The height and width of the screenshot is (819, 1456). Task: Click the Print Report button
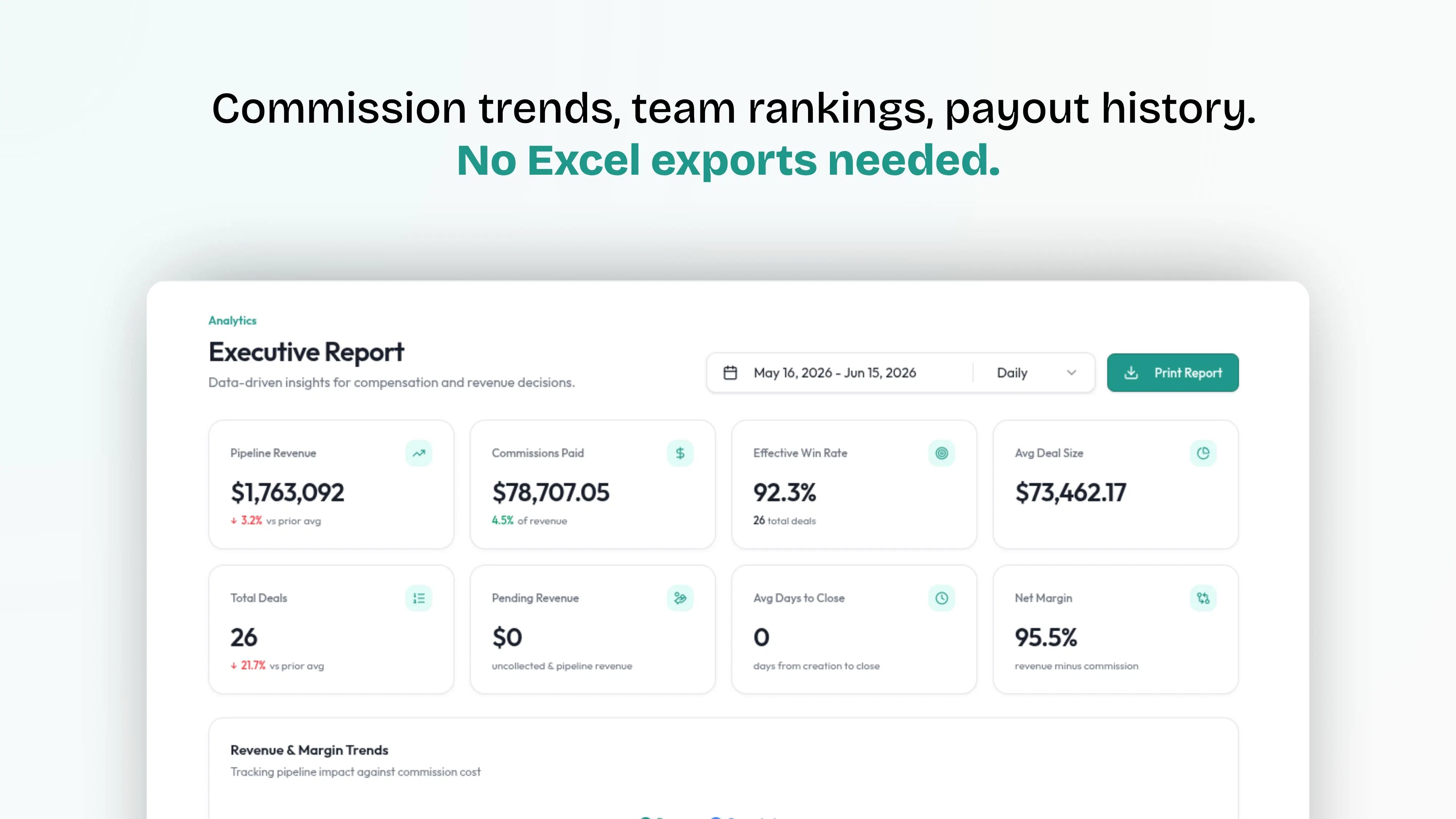tap(1172, 372)
